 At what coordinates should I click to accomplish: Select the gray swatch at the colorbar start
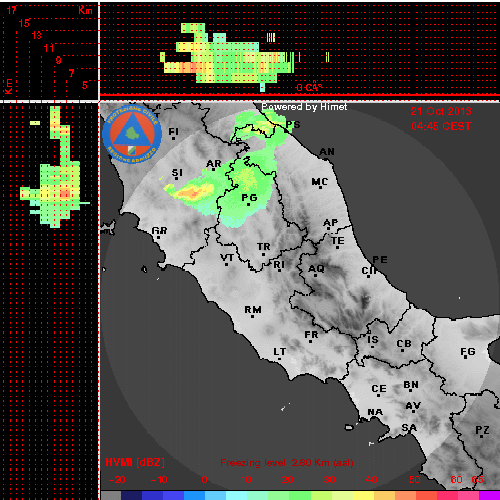tap(111, 495)
